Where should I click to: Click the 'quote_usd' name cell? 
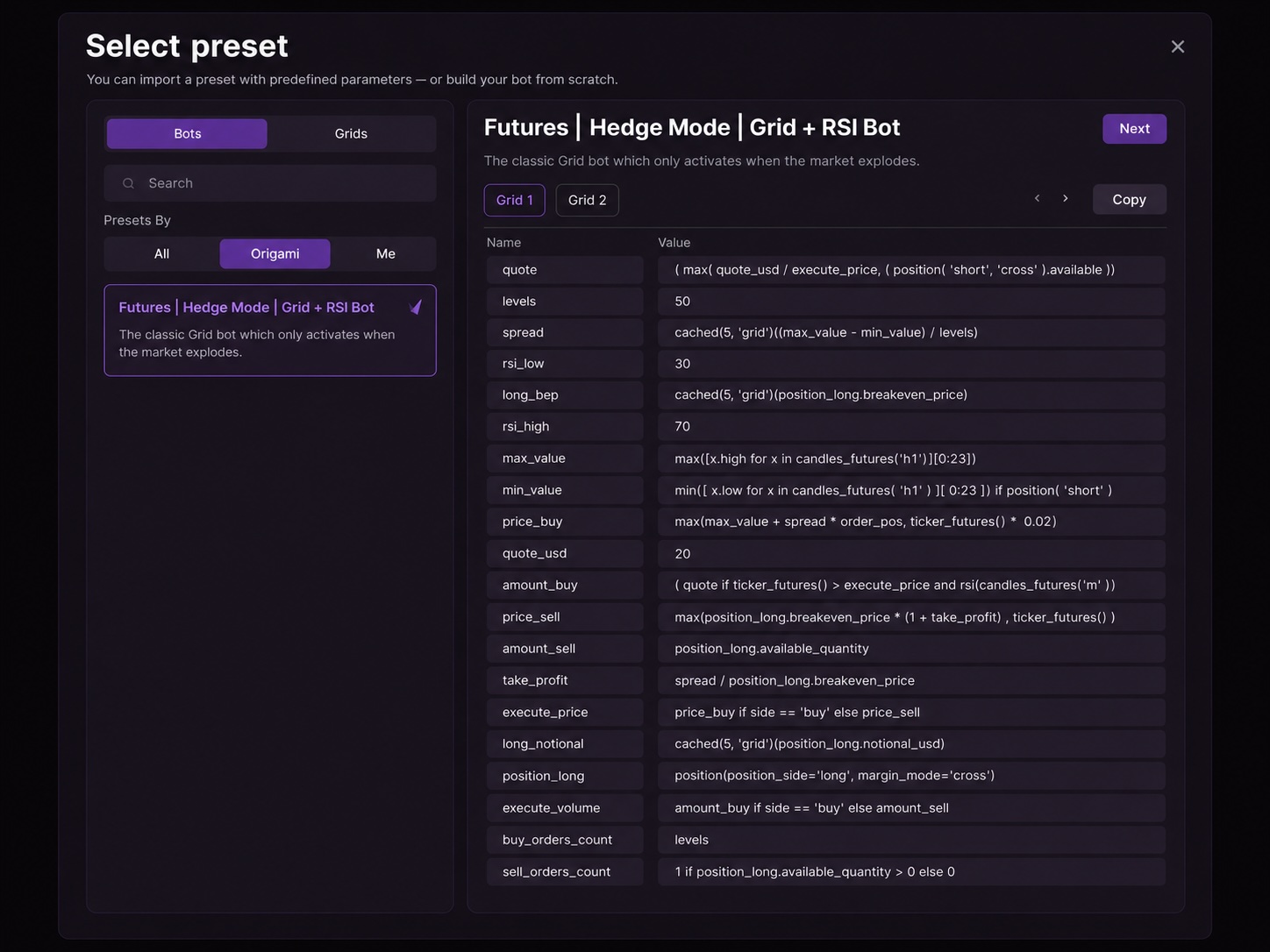565,553
